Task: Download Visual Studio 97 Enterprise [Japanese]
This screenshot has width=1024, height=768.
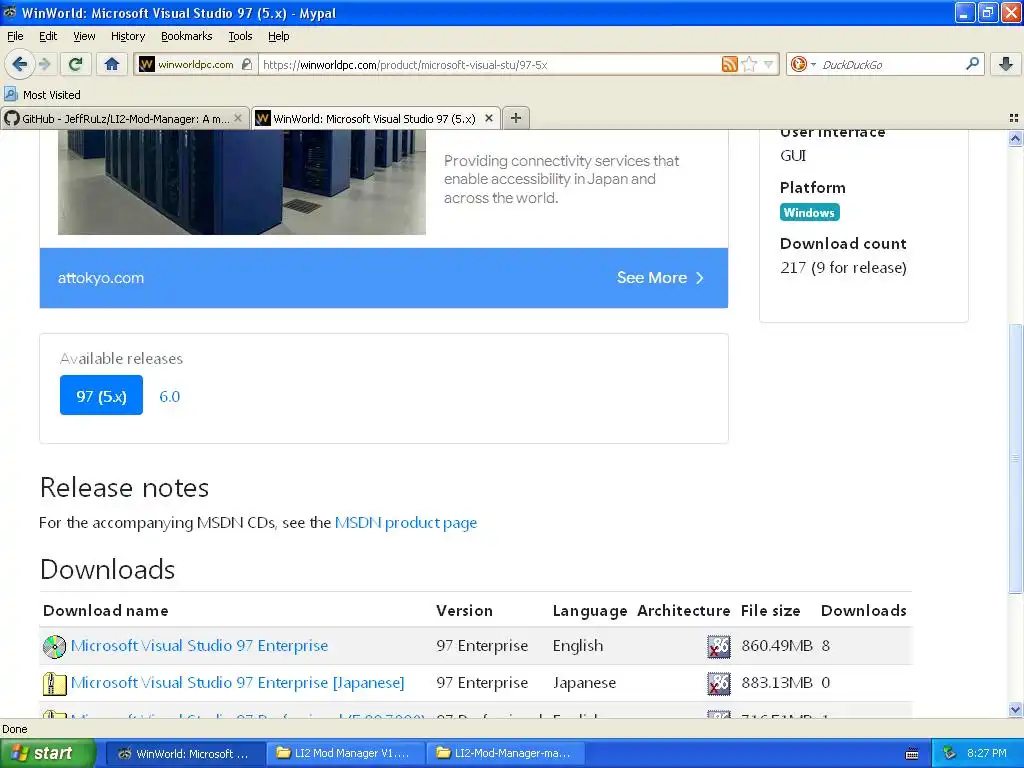Action: 237,682
